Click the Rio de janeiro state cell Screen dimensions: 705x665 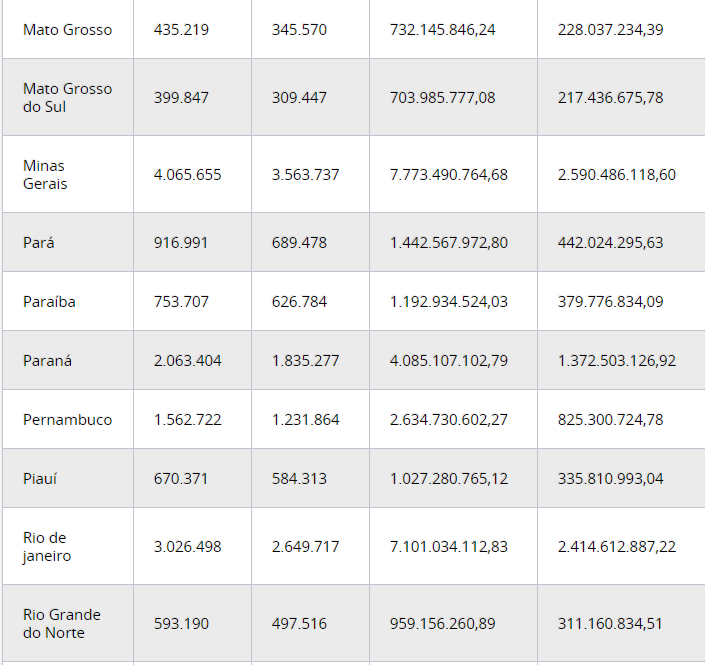pos(47,547)
